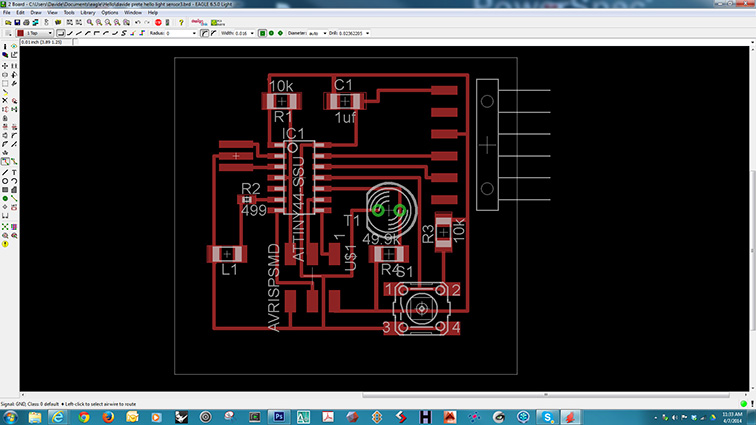The height and width of the screenshot is (425, 756).
Task: Choose the S-shaped freehand bend style
Action: [124, 33]
